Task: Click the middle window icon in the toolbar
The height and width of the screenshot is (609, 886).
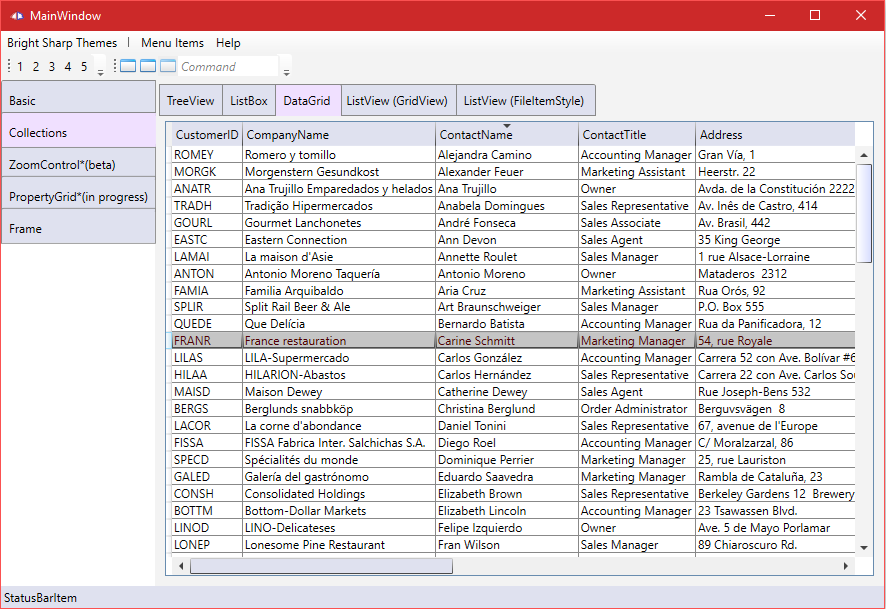Action: point(148,67)
